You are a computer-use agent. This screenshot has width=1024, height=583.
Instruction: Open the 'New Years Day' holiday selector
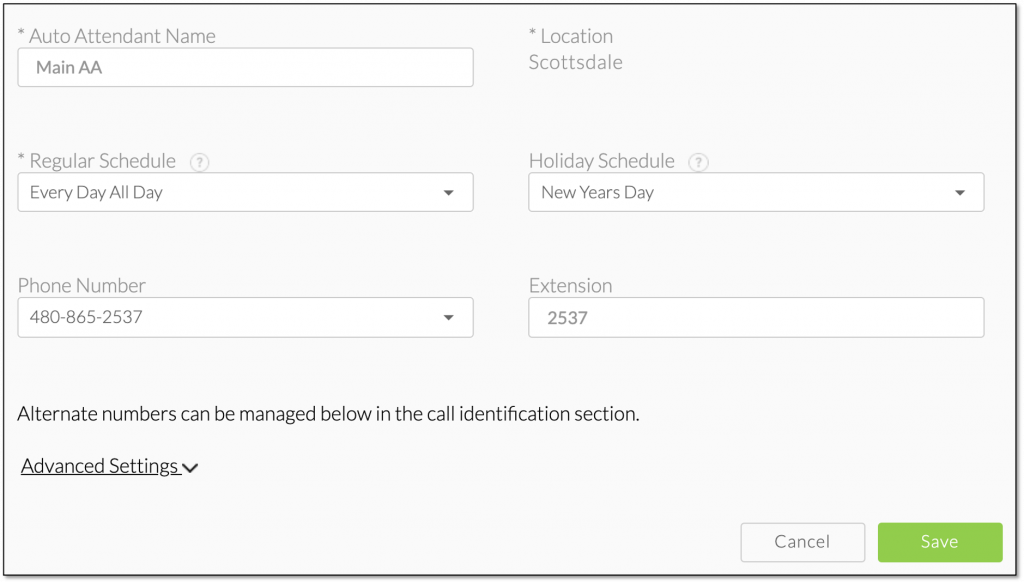pos(756,192)
